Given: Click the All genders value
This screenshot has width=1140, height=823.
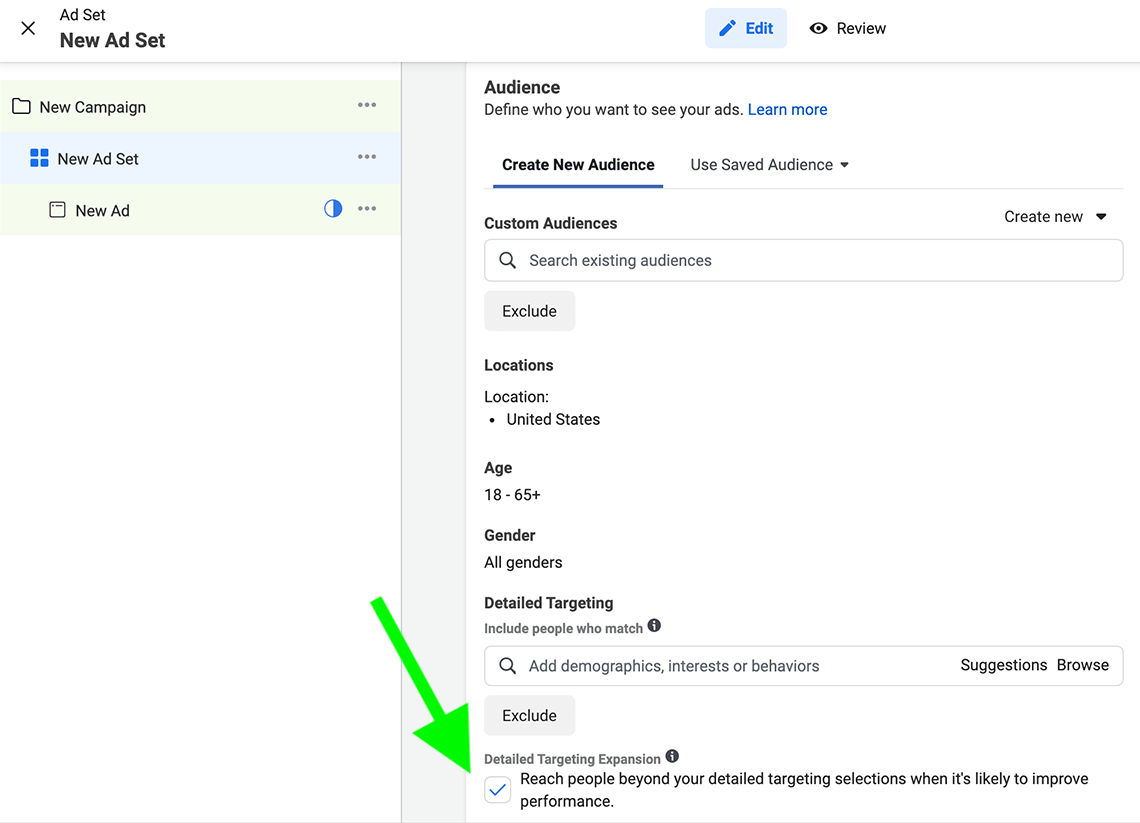Looking at the screenshot, I should pos(523,563).
